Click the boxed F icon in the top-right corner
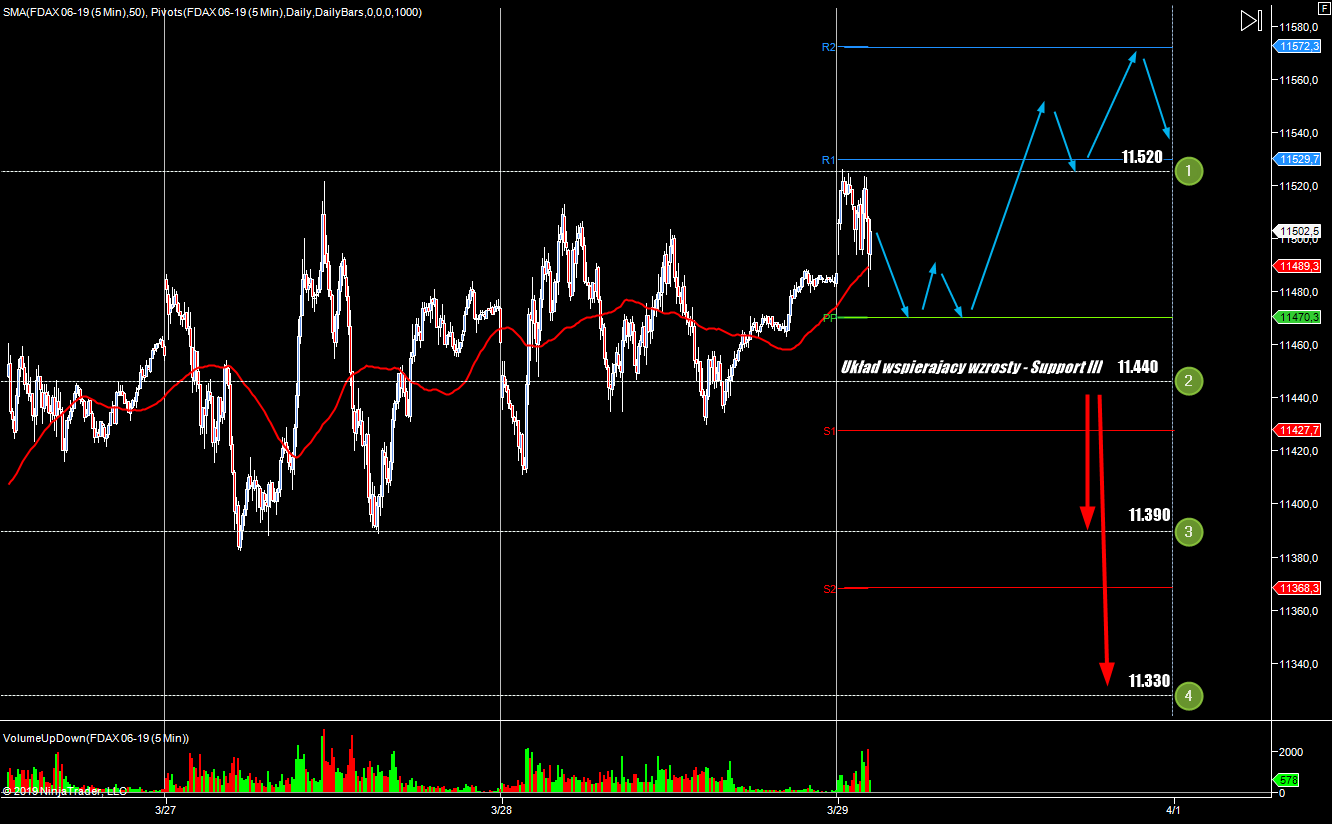 (1324, 7)
